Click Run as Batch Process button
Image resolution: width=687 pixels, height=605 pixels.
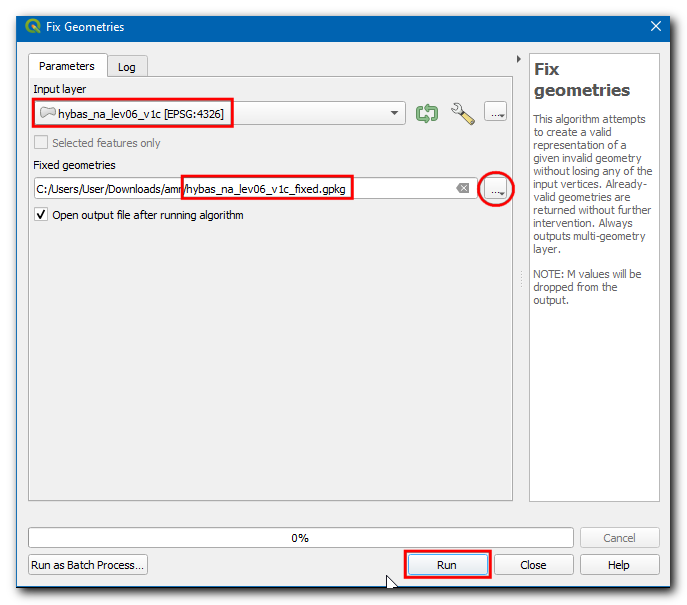[88, 565]
